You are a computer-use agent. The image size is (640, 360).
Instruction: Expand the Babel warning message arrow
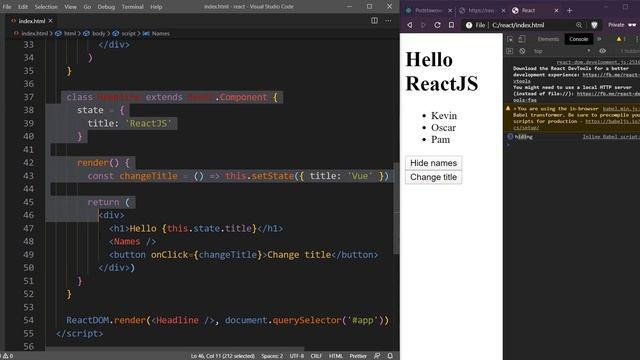[514, 109]
